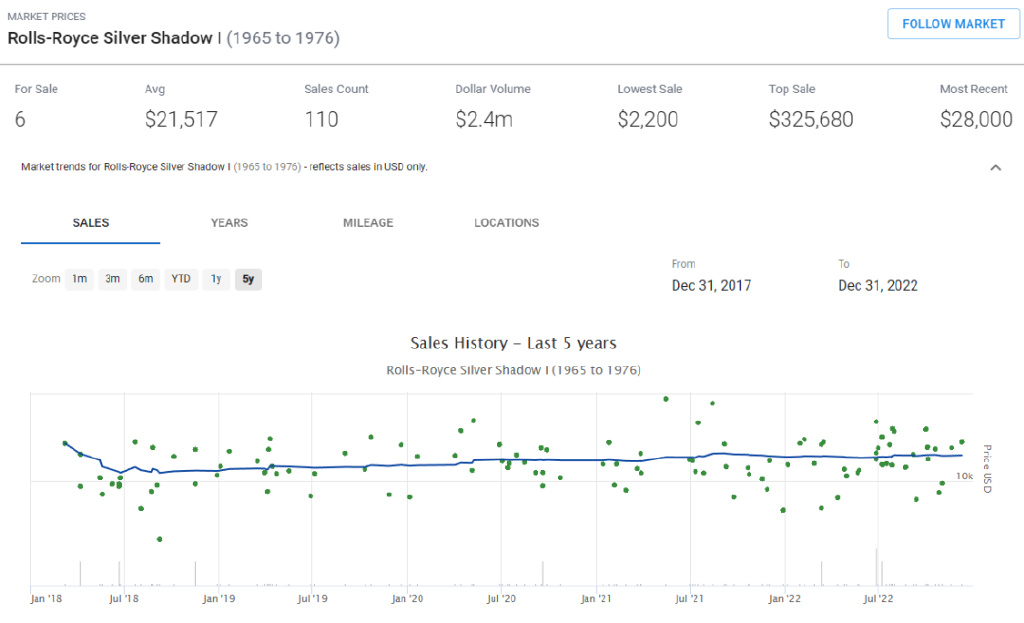The height and width of the screenshot is (623, 1024).
Task: Click the Most Recent value $28,000
Action: tap(976, 120)
